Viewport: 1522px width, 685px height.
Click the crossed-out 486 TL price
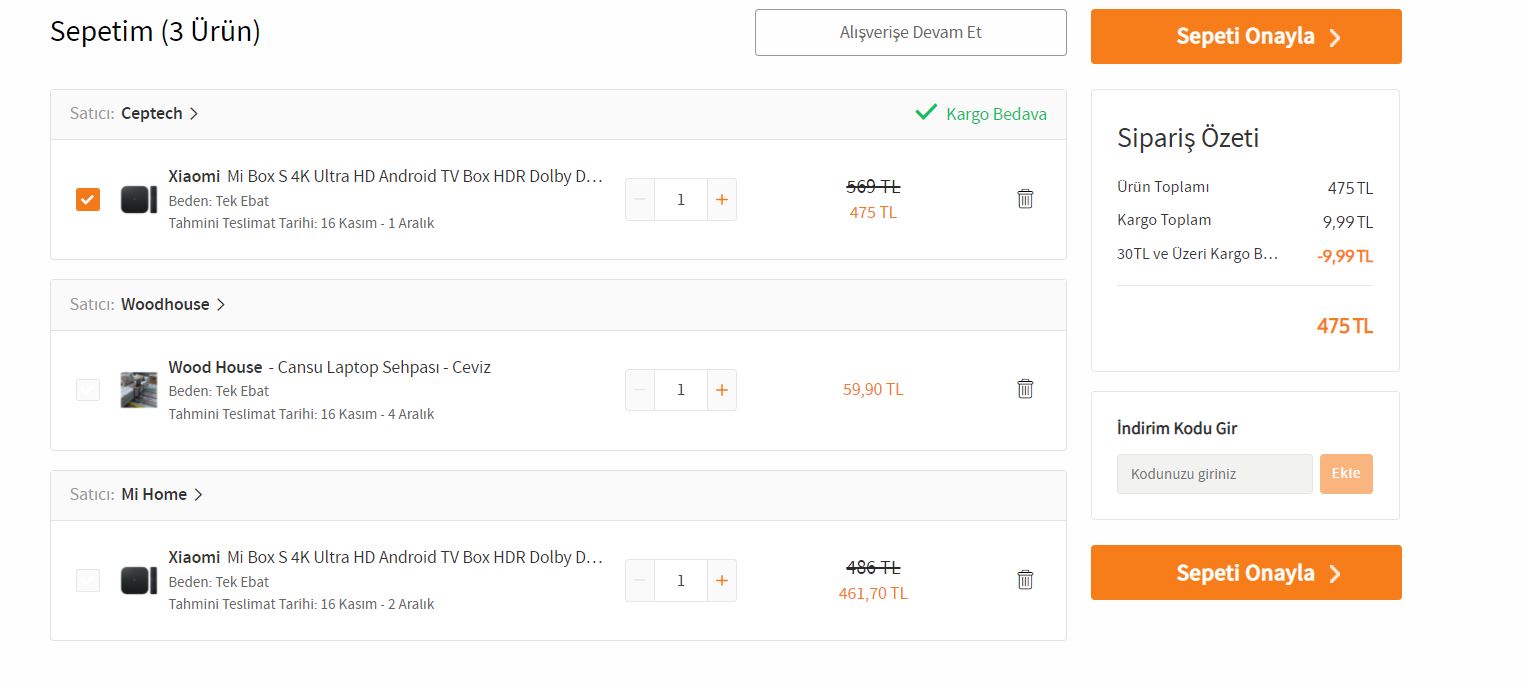point(873,567)
